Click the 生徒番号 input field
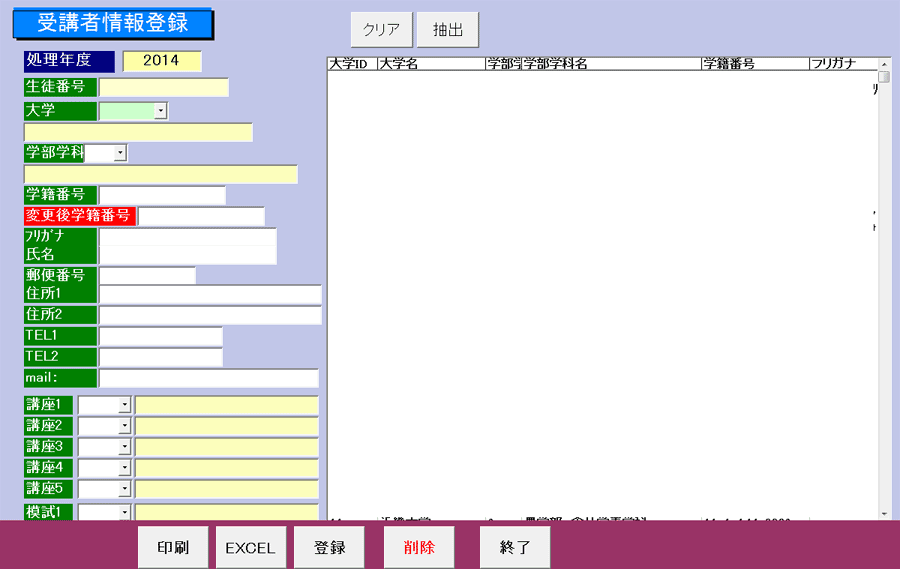The image size is (900, 569). pyautogui.click(x=163, y=87)
